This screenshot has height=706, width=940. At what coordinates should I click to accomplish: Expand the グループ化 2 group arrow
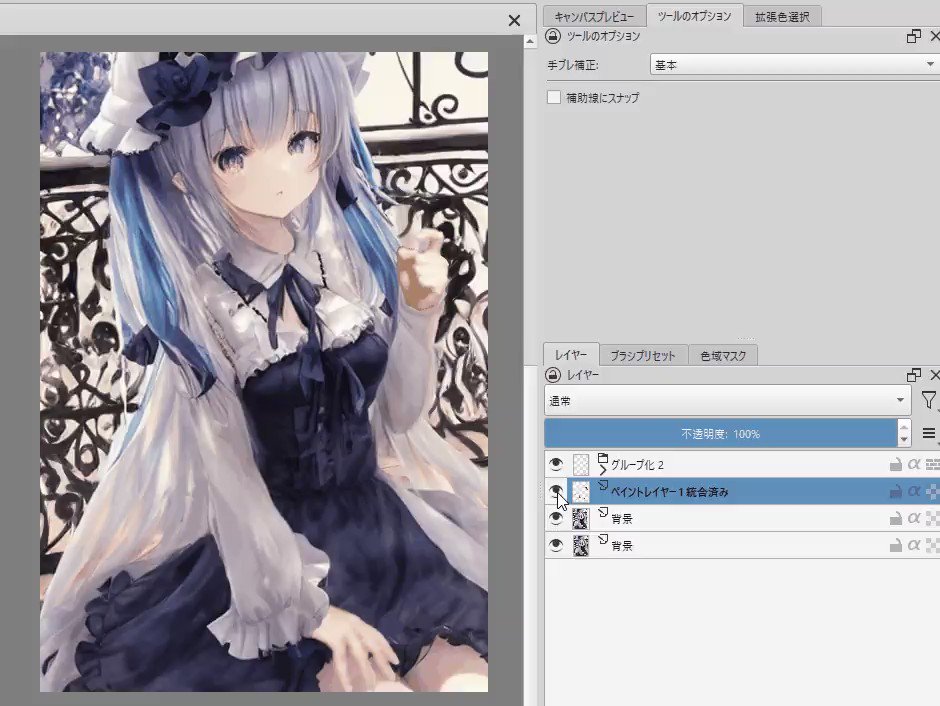click(602, 470)
